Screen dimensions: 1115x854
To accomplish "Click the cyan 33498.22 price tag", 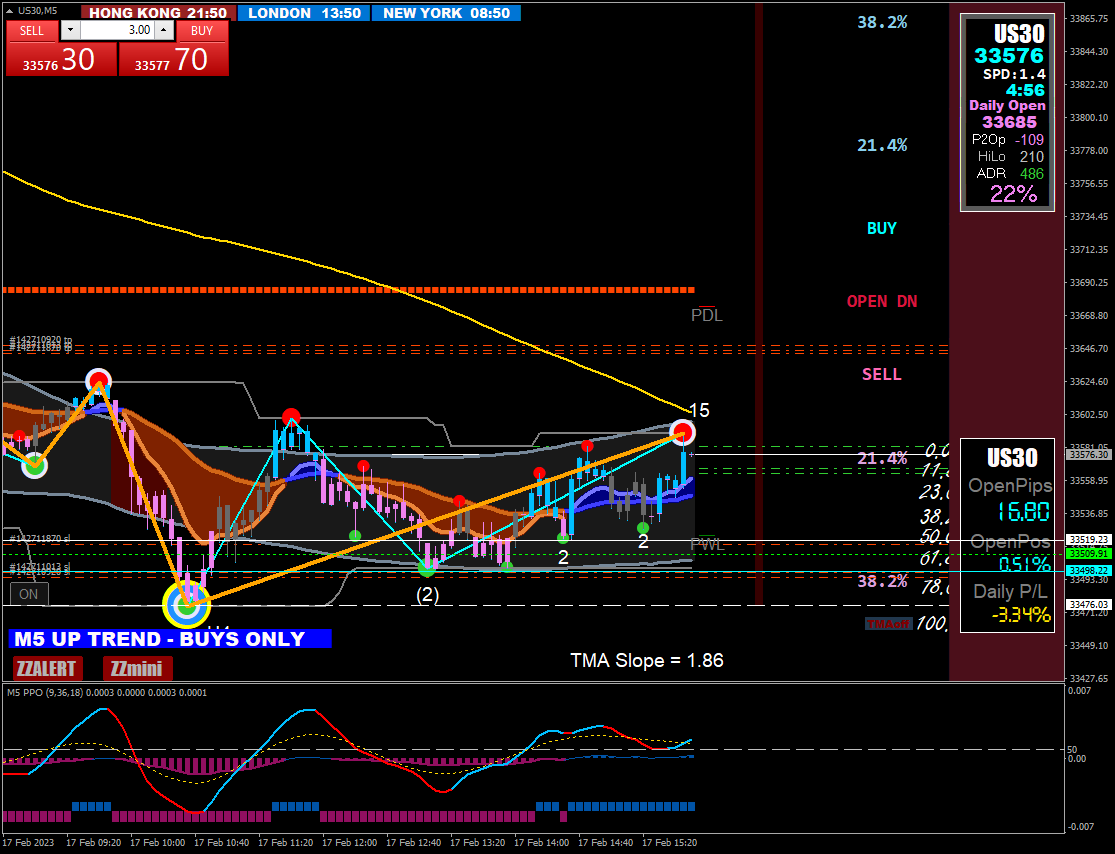I will [x=1088, y=570].
